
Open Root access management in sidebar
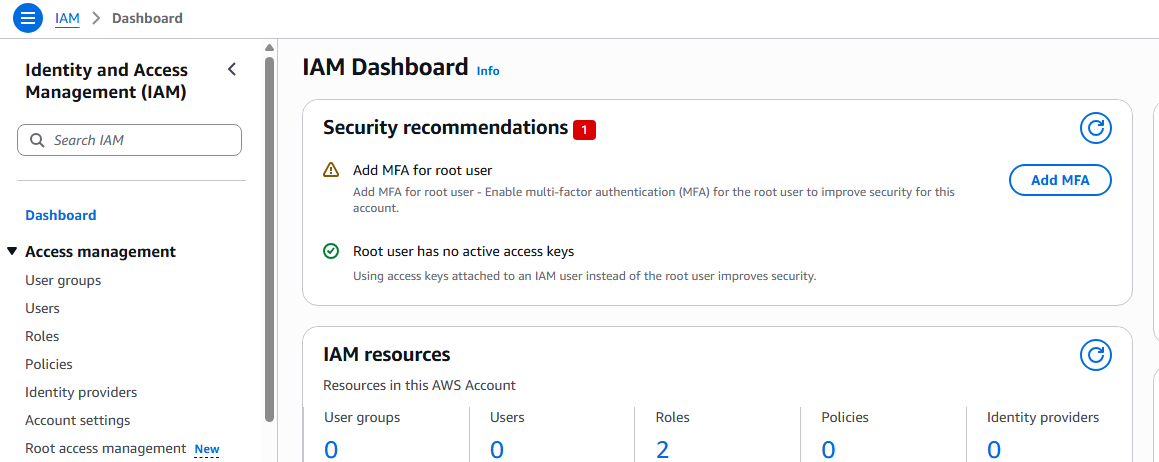106,448
